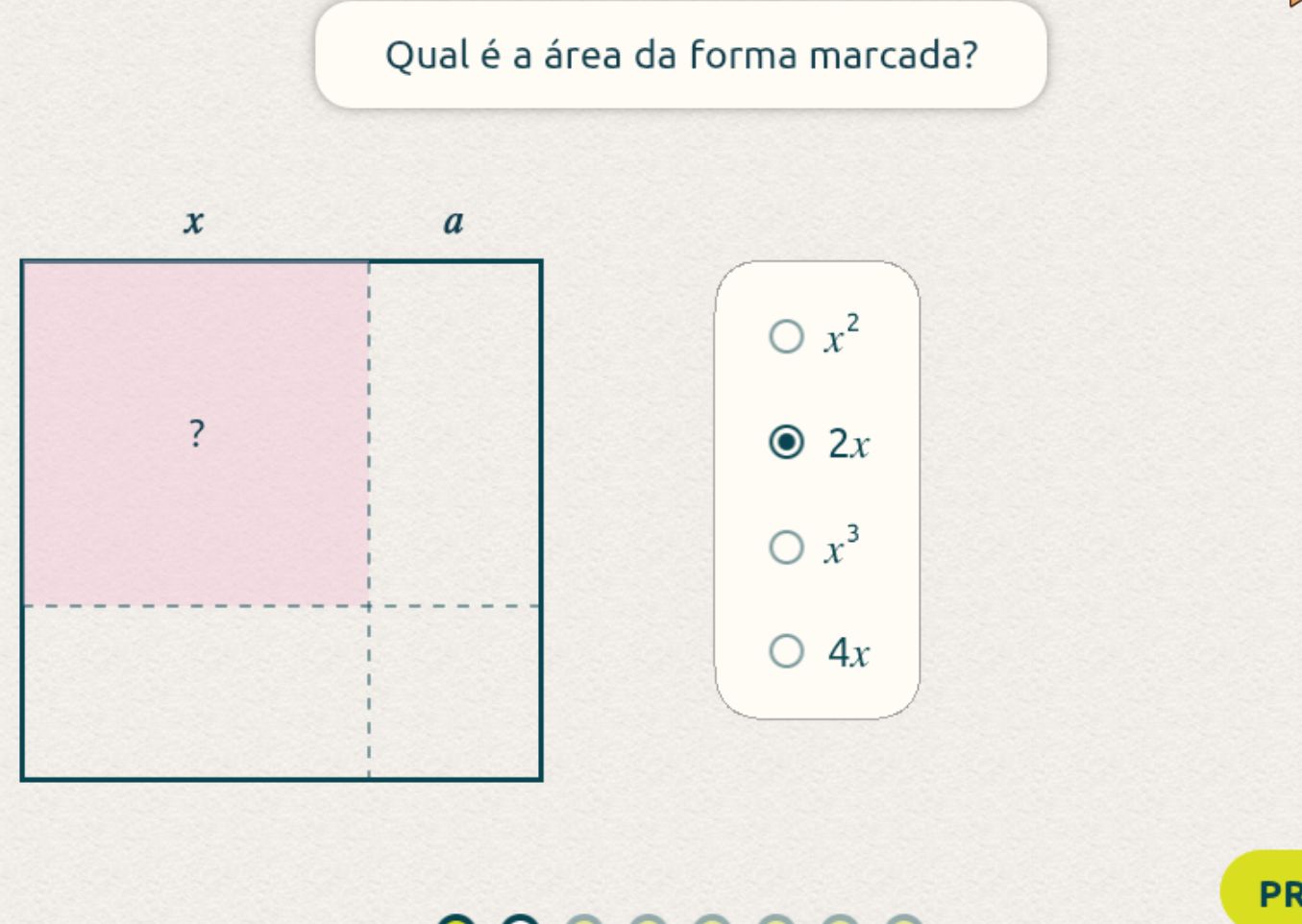The width and height of the screenshot is (1302, 924).
Task: Click the question text bubble
Action: pos(681,56)
